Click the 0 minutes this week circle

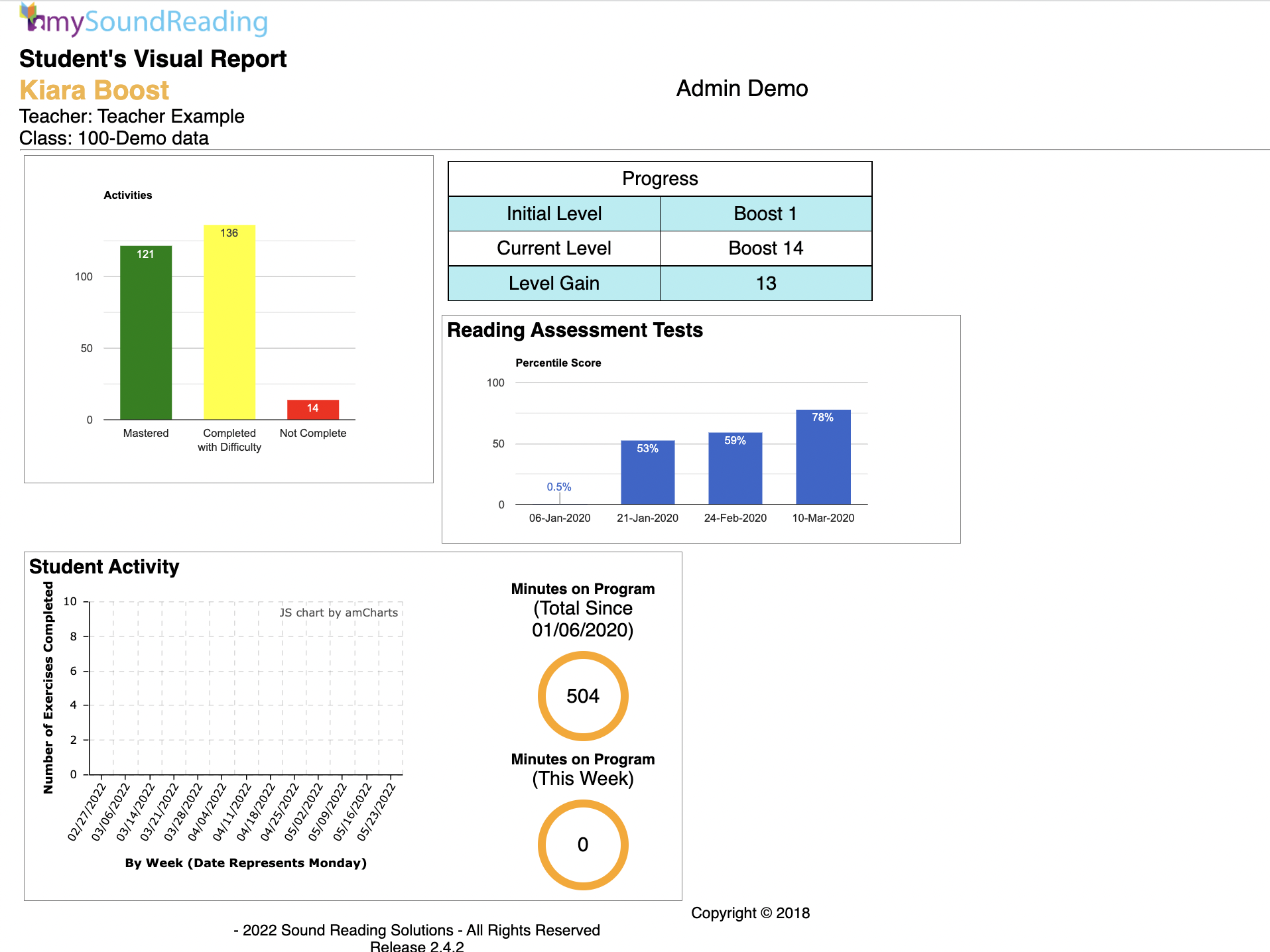click(583, 845)
